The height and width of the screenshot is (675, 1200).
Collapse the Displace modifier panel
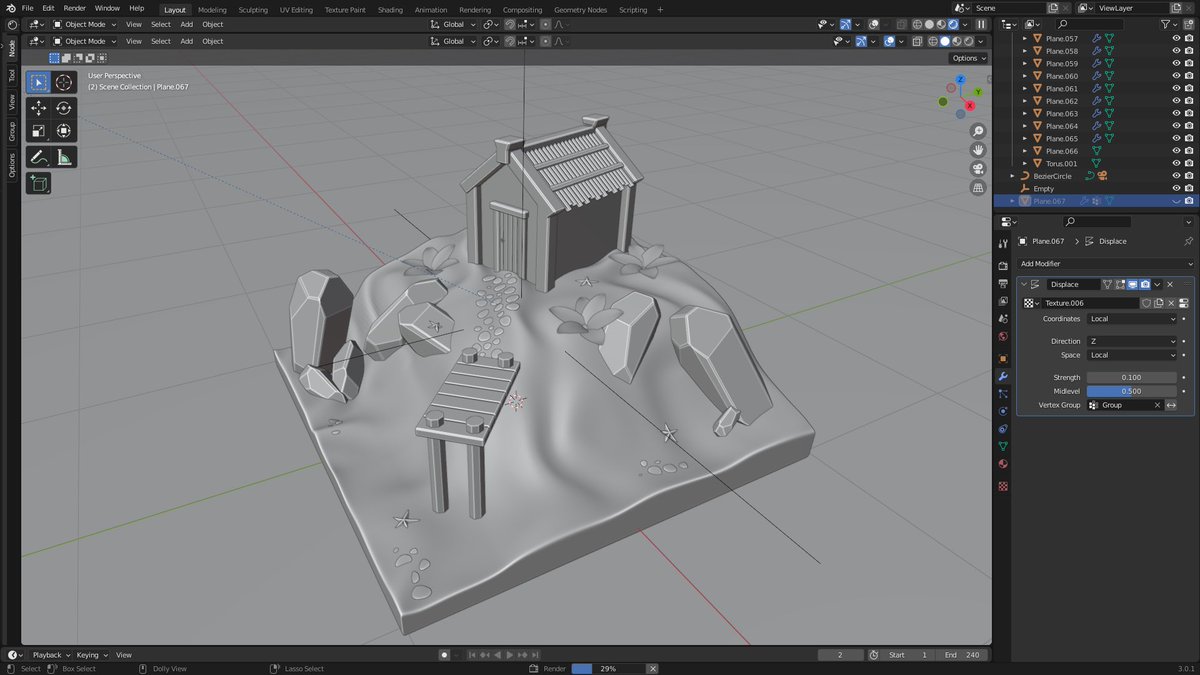1023,284
